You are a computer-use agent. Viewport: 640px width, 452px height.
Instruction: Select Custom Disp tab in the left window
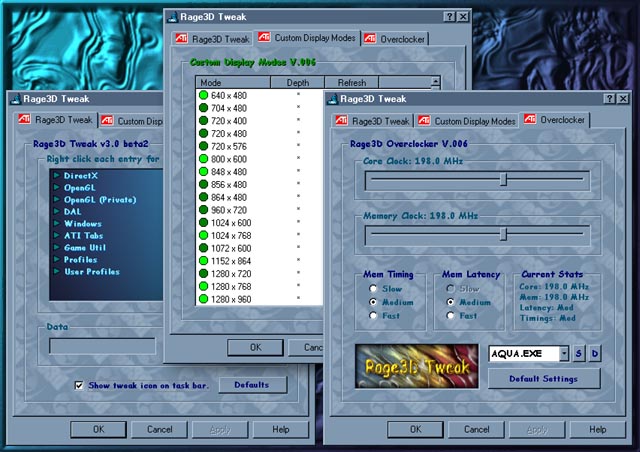click(131, 121)
